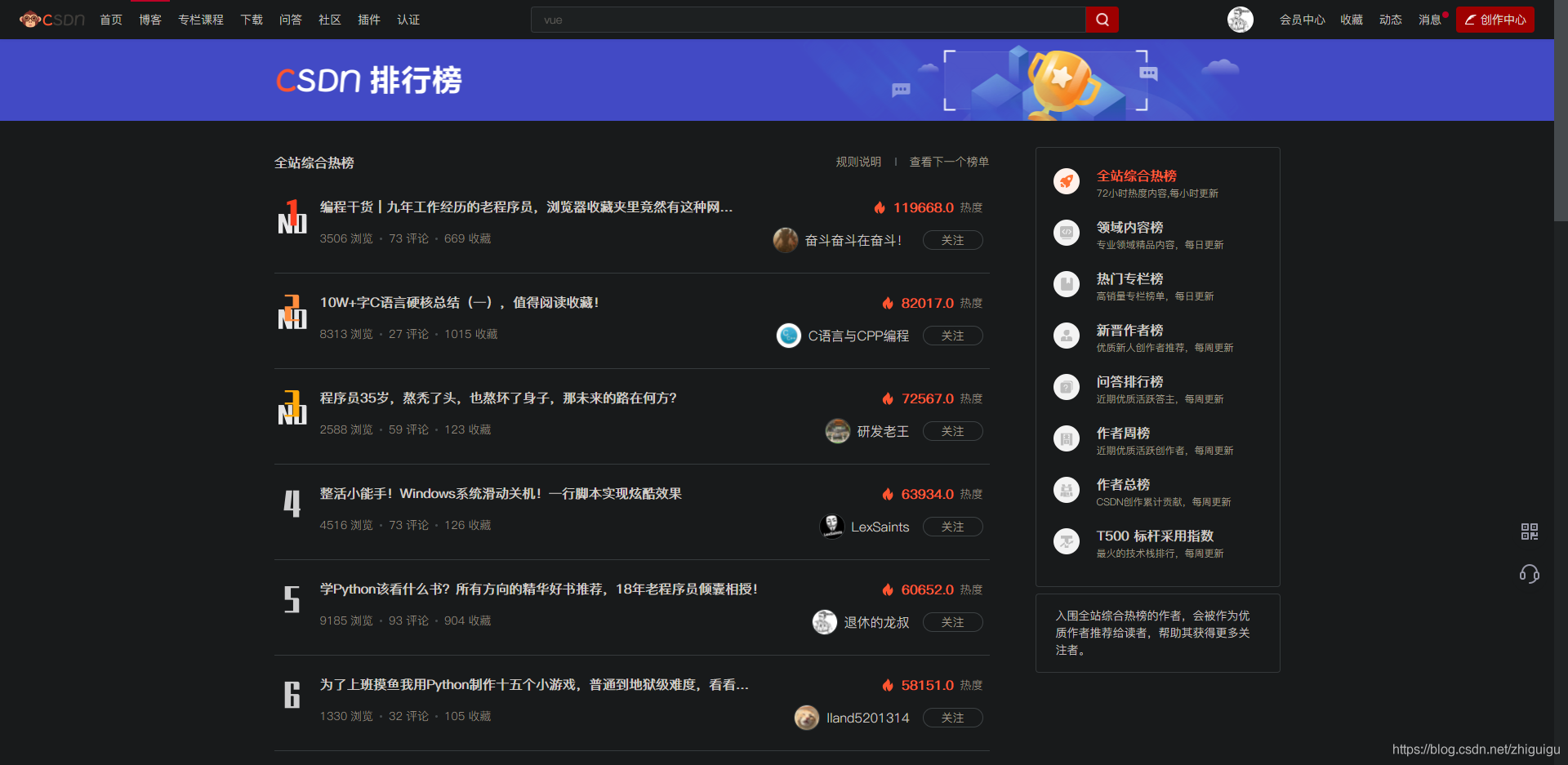Click the page vertical scrollbar thumb
Screen dimensions: 1568x765
coord(1561,110)
